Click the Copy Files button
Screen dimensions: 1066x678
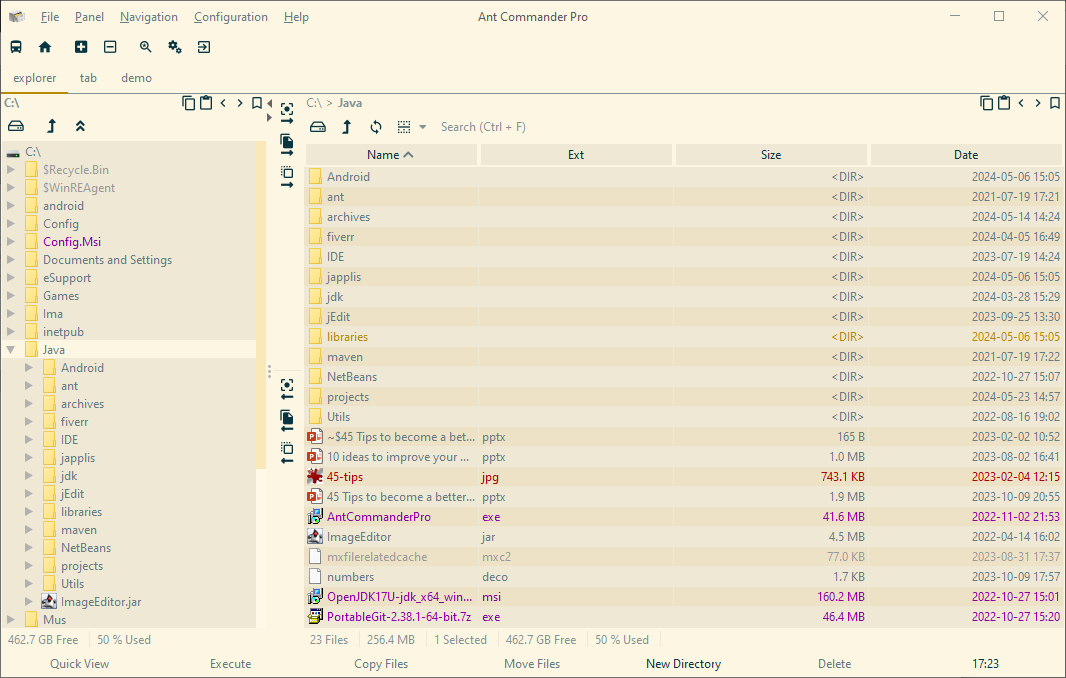381,664
